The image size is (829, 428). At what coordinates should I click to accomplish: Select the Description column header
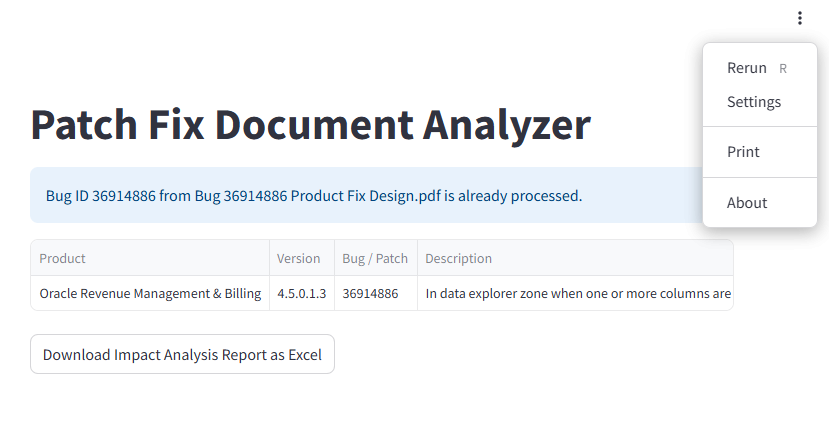coord(458,258)
